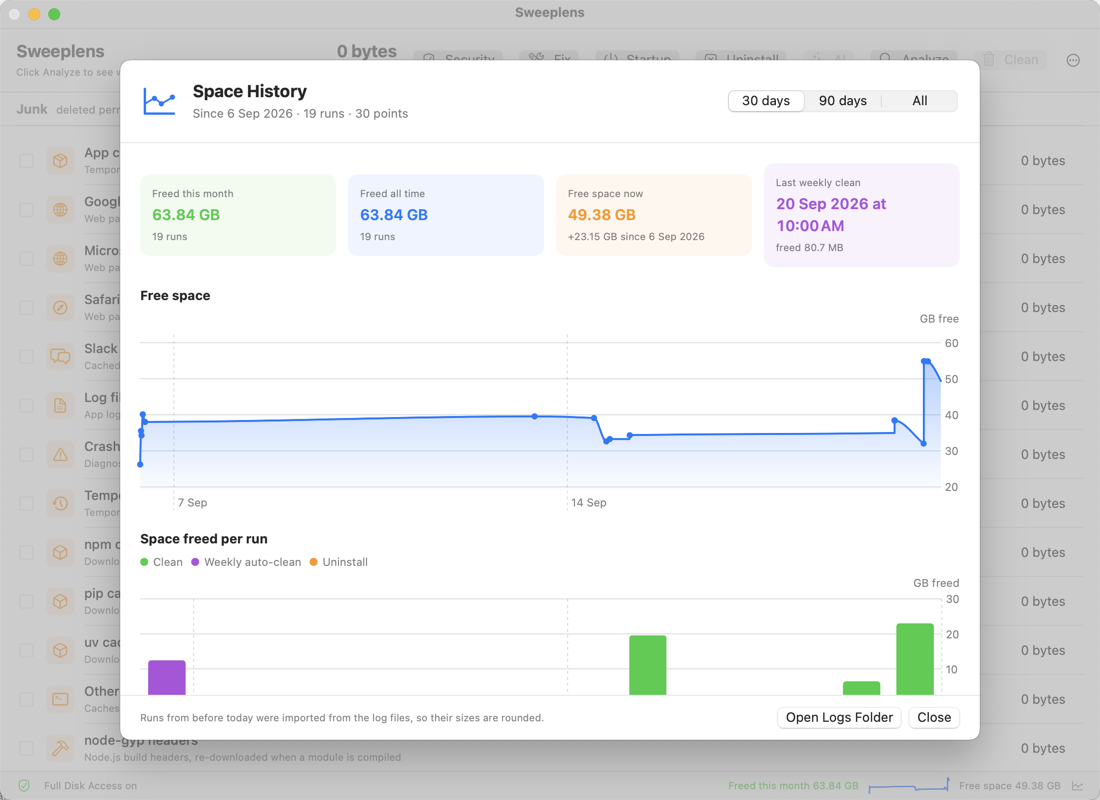Viewport: 1100px width, 800px height.
Task: Tick the Slack row checkbox
Action: point(27,356)
